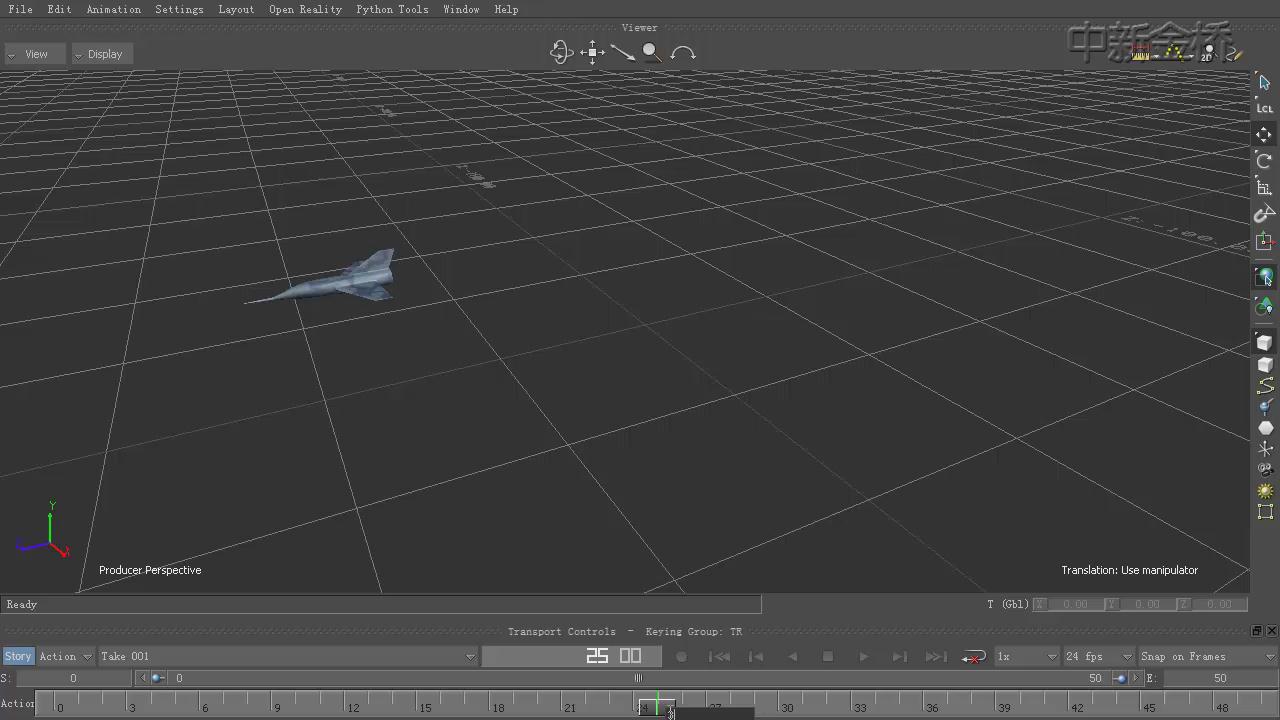Open the Open Reality menu

click(305, 9)
